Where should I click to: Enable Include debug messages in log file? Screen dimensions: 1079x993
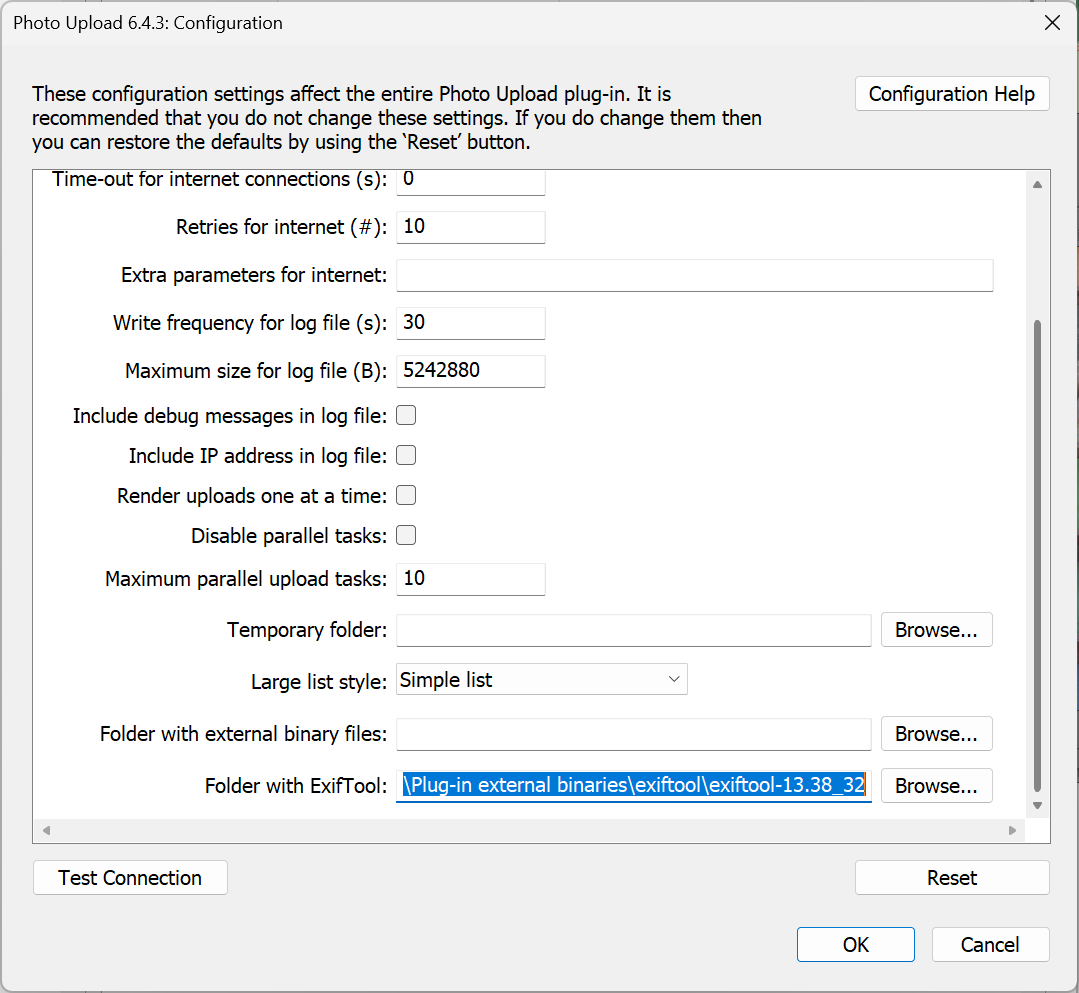pos(406,416)
